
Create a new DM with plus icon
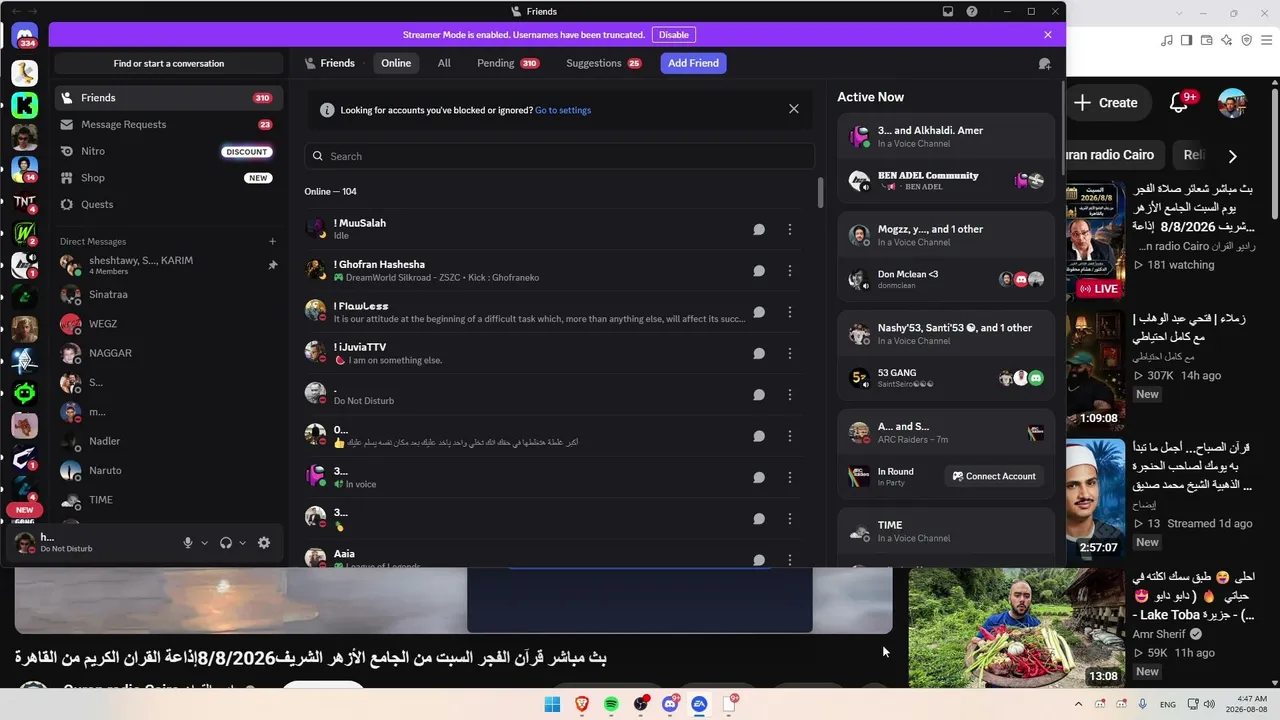[x=272, y=241]
